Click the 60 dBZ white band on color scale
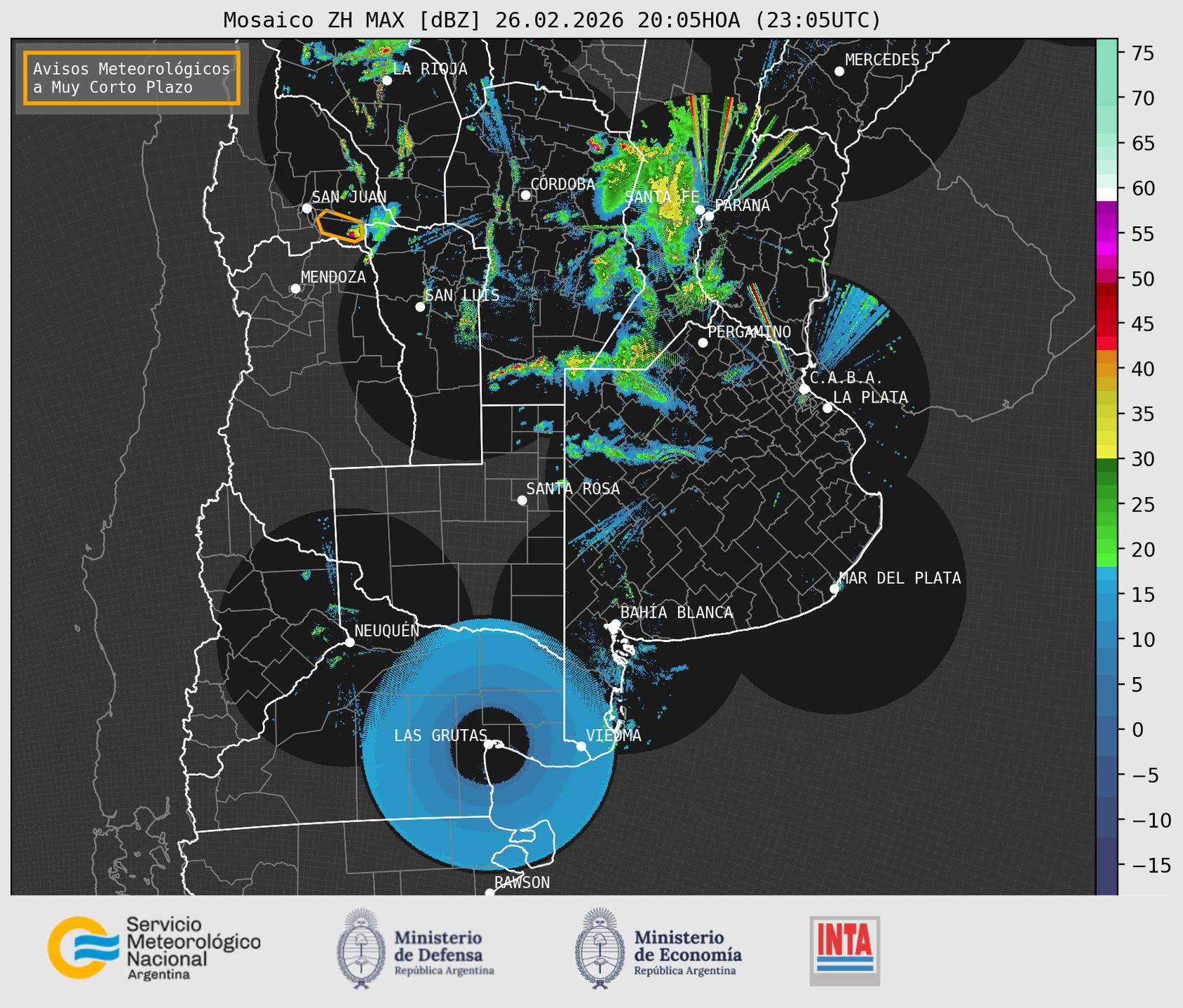The height and width of the screenshot is (1008, 1183). [x=1107, y=194]
